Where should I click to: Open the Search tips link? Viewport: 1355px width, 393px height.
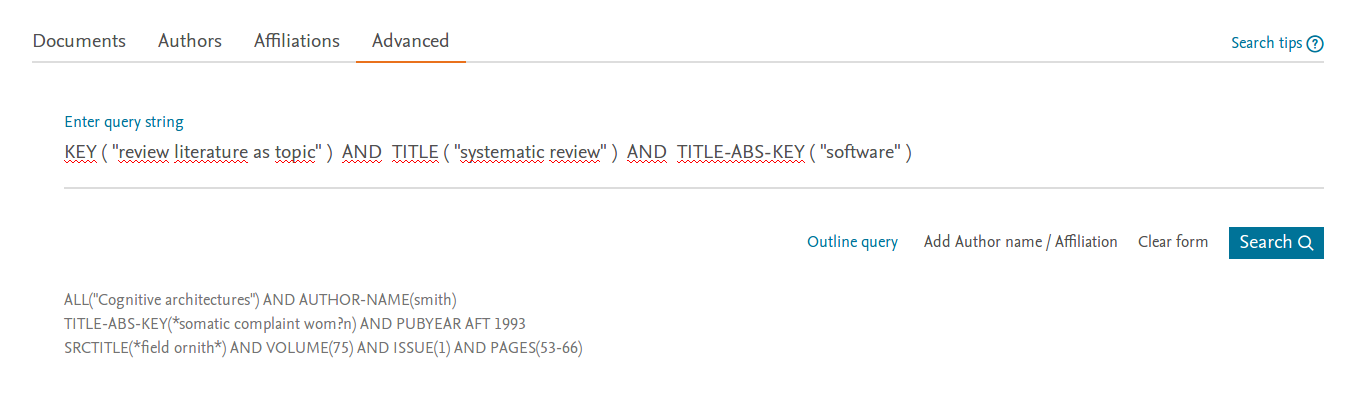point(1267,43)
